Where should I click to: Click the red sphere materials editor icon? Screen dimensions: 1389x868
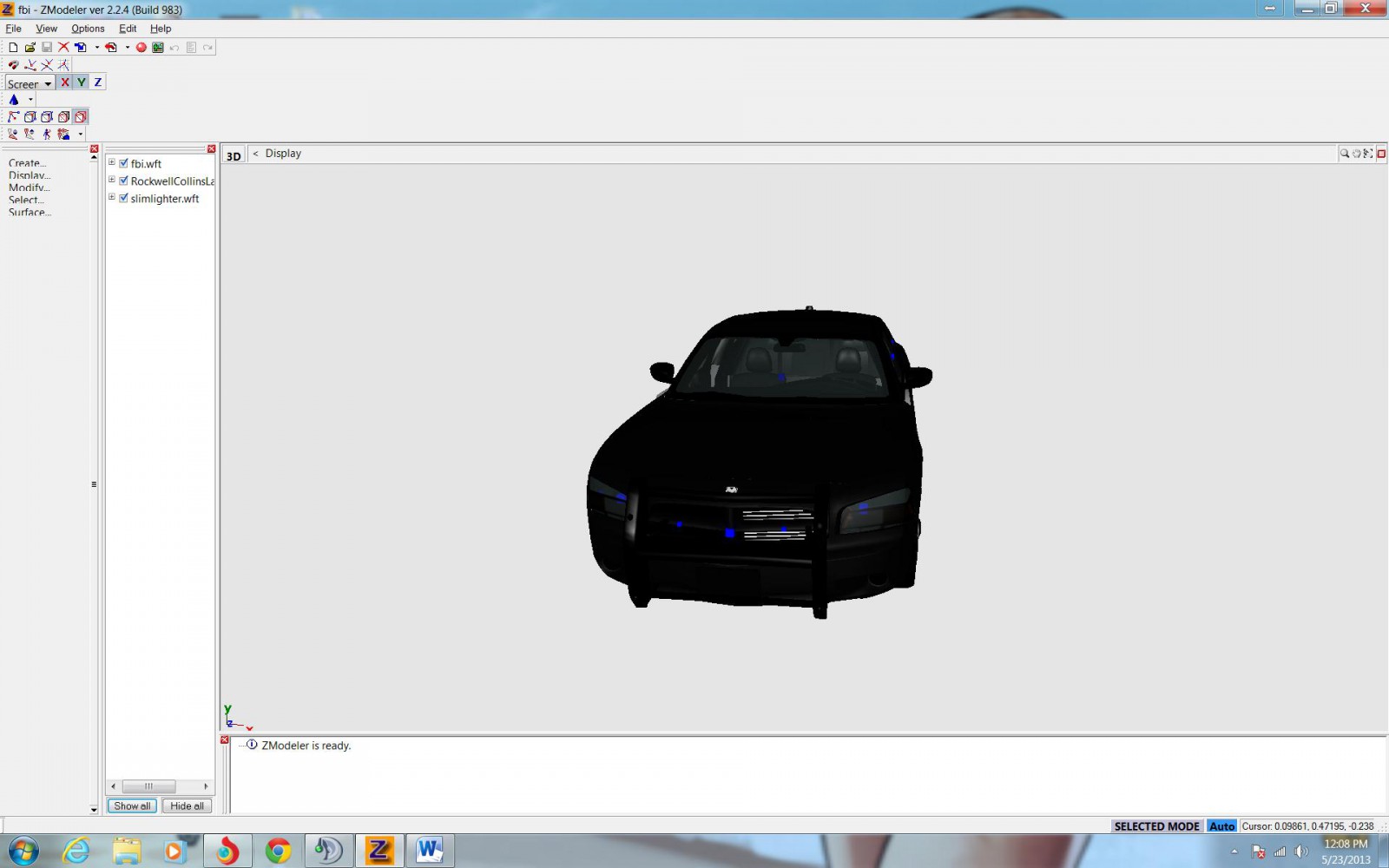pyautogui.click(x=141, y=48)
